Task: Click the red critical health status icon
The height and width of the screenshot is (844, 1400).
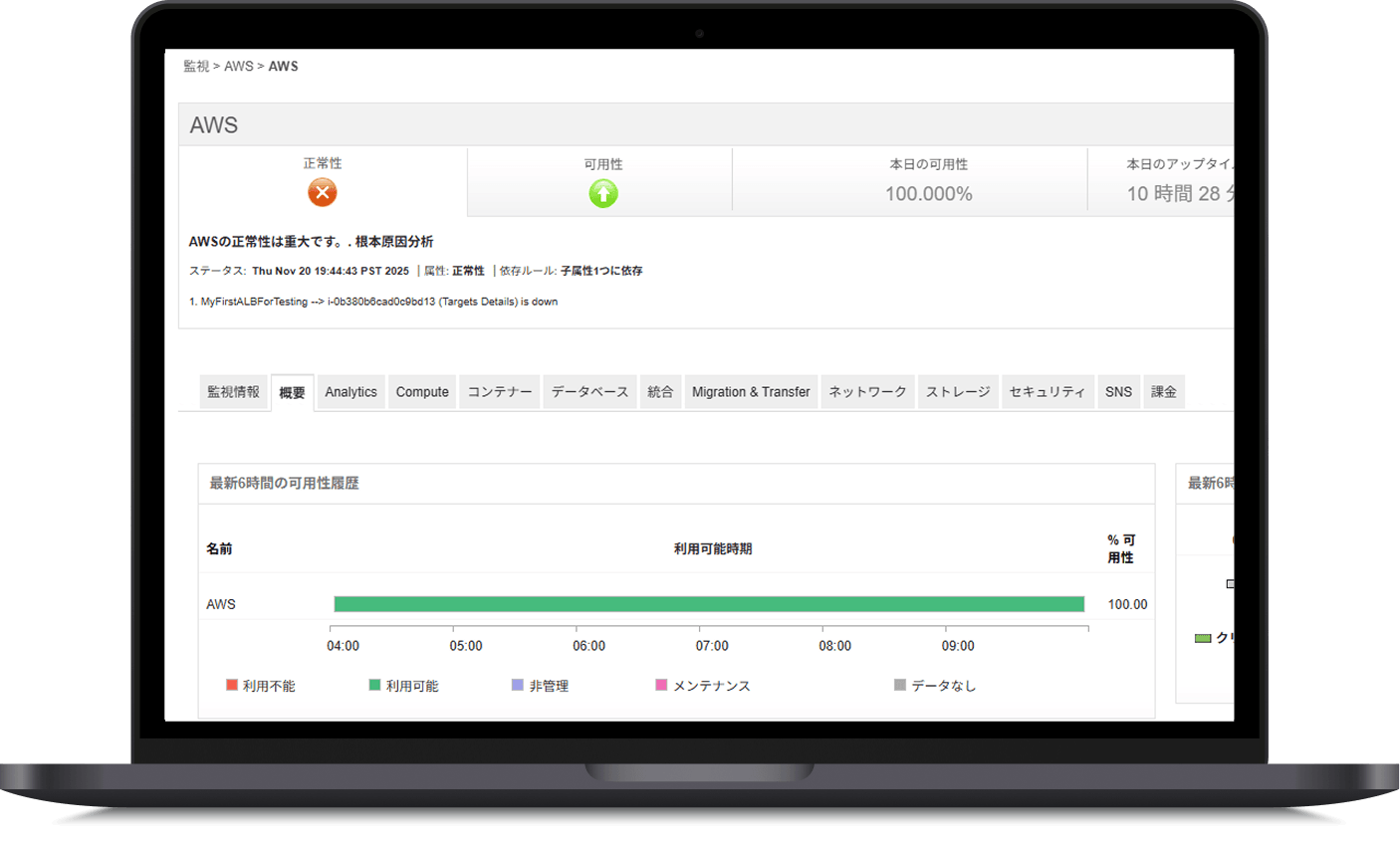Action: 322,192
